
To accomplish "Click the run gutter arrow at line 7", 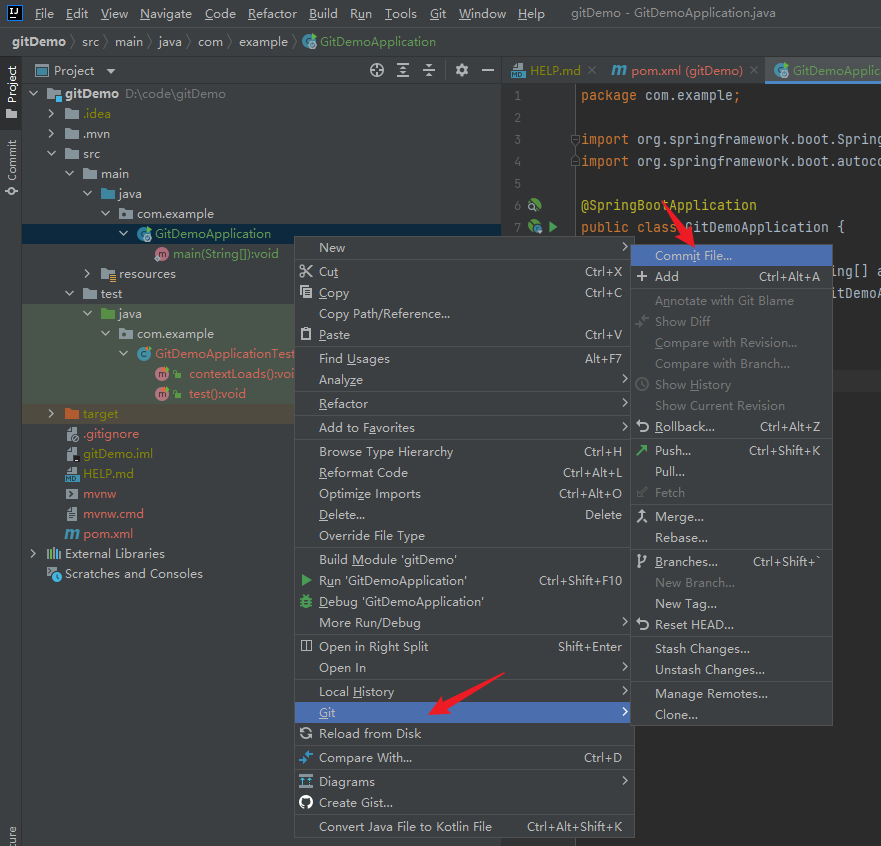I will [553, 227].
